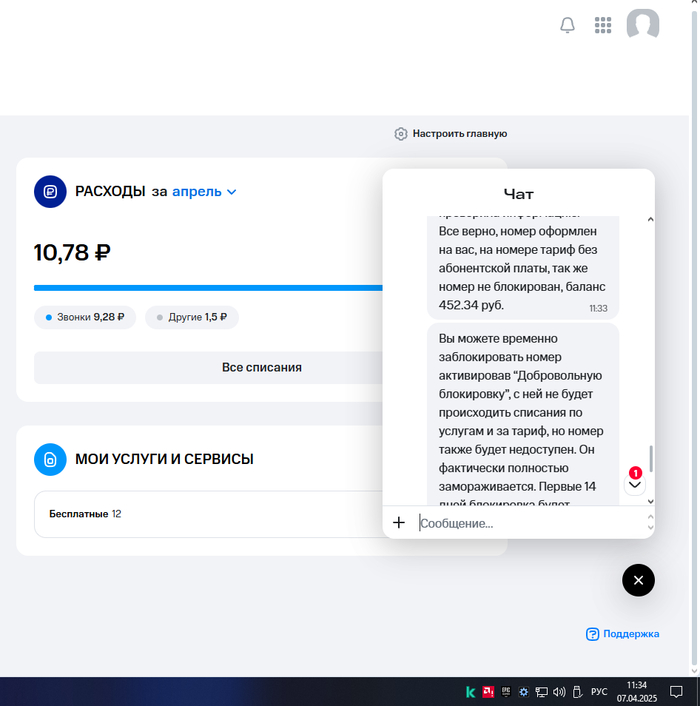This screenshot has height=706, width=700.
Task: Select the Звонки 9,28 ₽ expense chip
Action: [85, 317]
